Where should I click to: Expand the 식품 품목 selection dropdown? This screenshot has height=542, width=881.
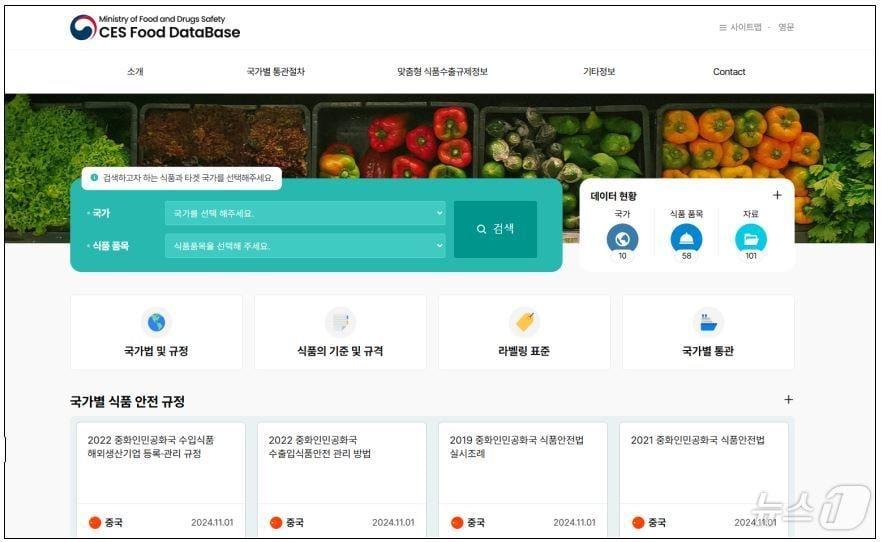(x=305, y=246)
